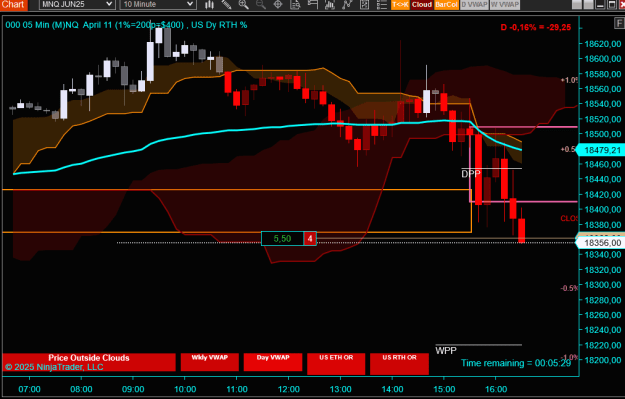
Task: Open the MNQ JUN25 instrument dropdown
Action: coord(77,4)
